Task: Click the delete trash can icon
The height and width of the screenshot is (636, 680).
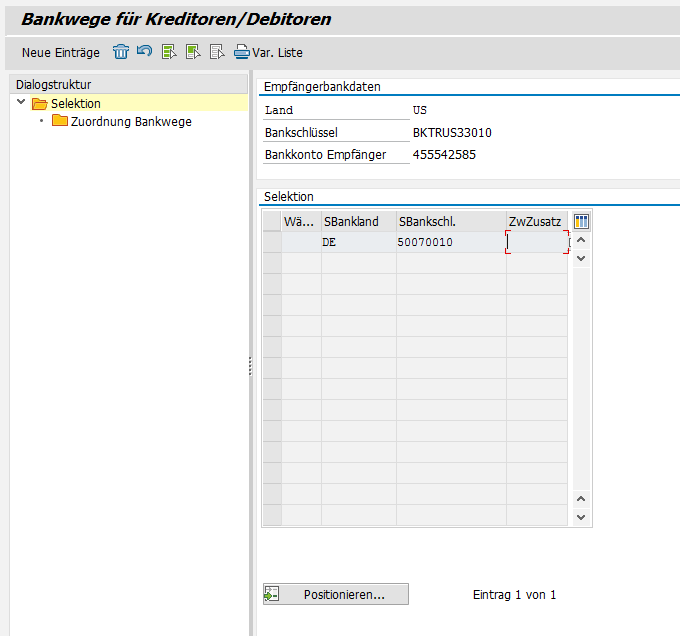Action: 121,52
